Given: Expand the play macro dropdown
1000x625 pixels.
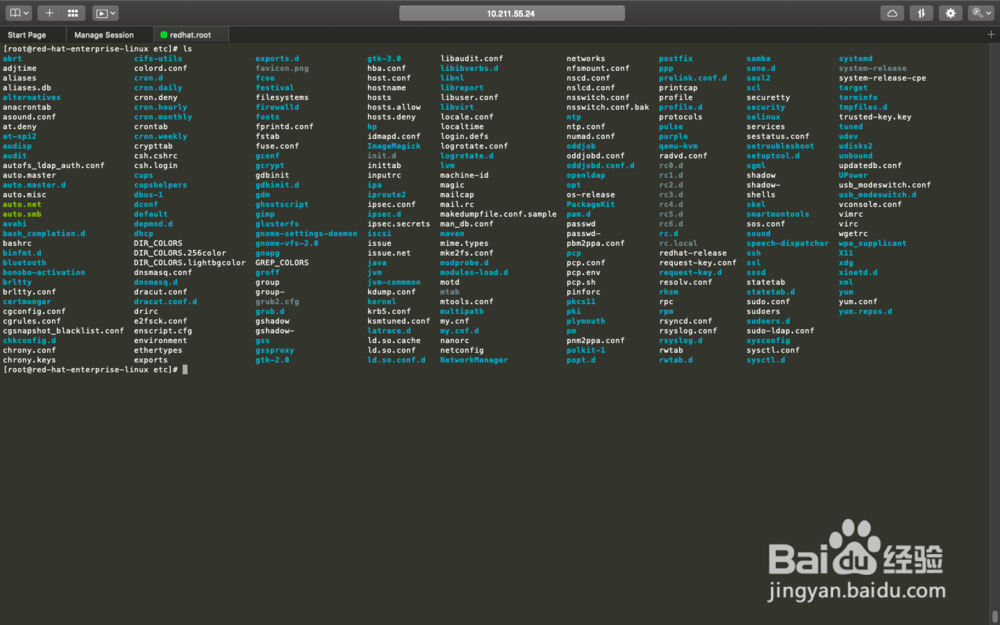Looking at the screenshot, I should pyautogui.click(x=105, y=13).
